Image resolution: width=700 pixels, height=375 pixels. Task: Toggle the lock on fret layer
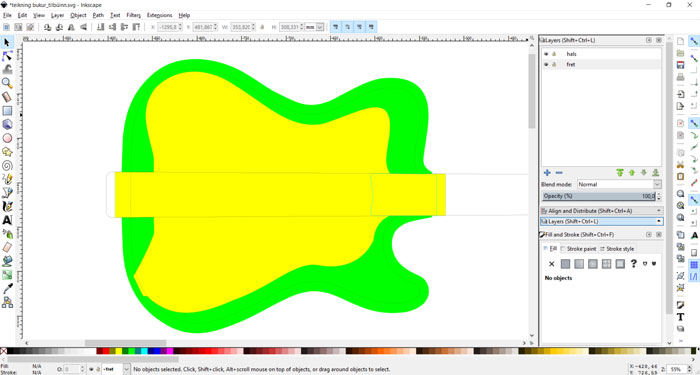pos(554,65)
